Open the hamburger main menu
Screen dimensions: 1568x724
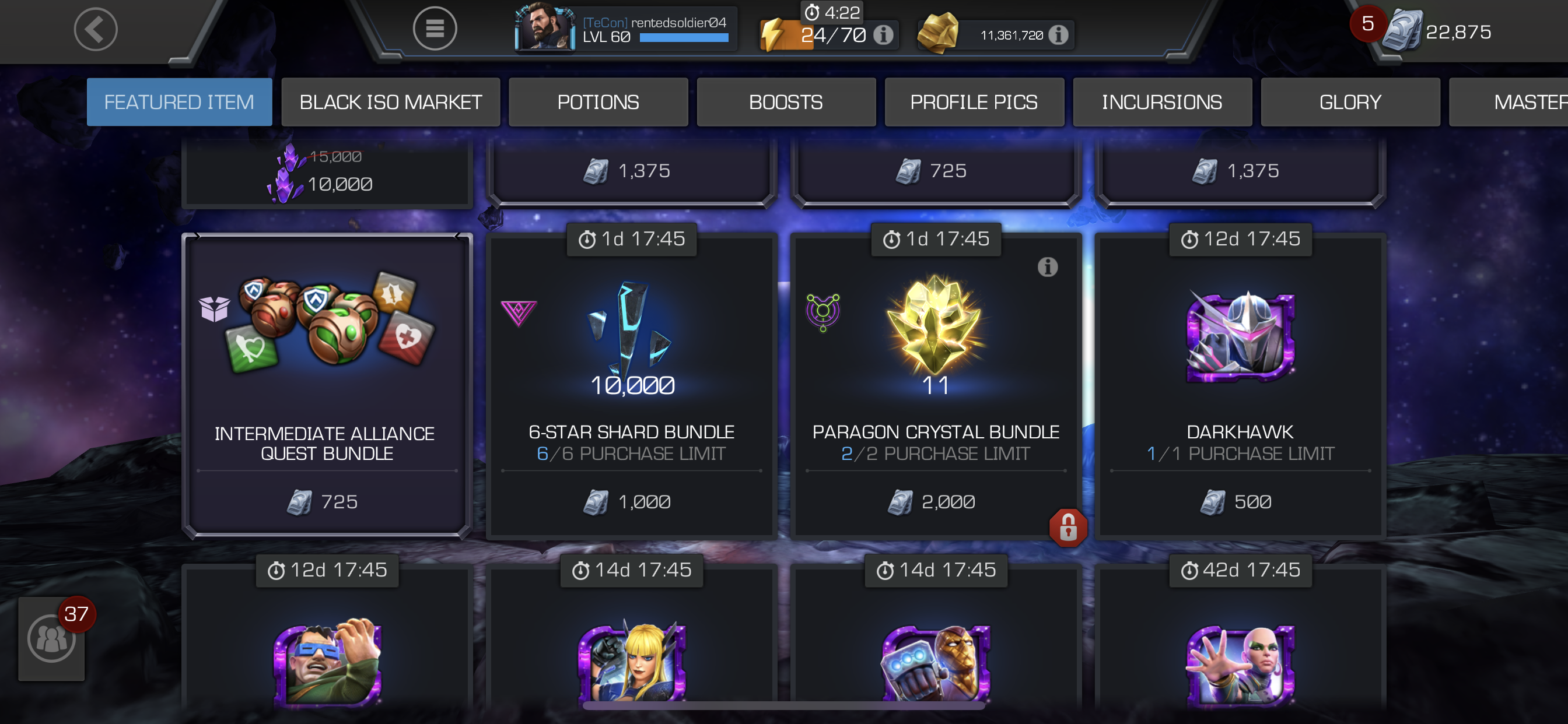435,29
